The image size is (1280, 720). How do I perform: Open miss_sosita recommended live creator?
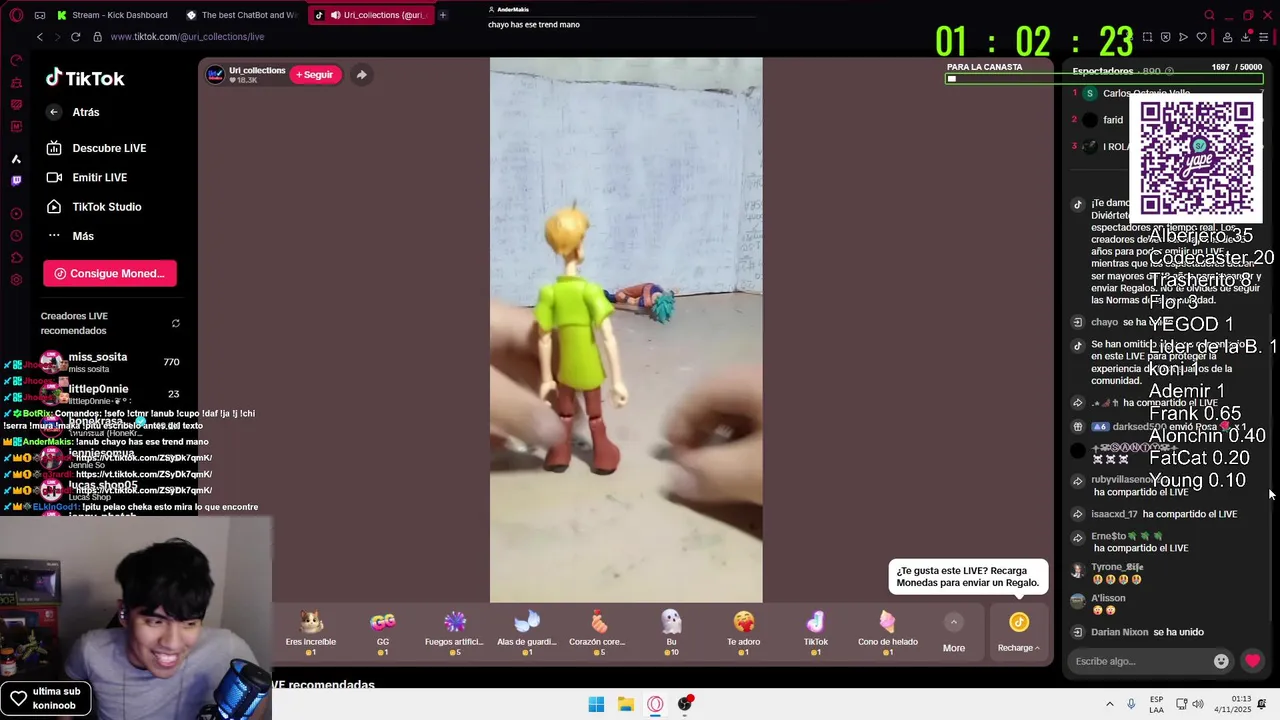coord(110,362)
